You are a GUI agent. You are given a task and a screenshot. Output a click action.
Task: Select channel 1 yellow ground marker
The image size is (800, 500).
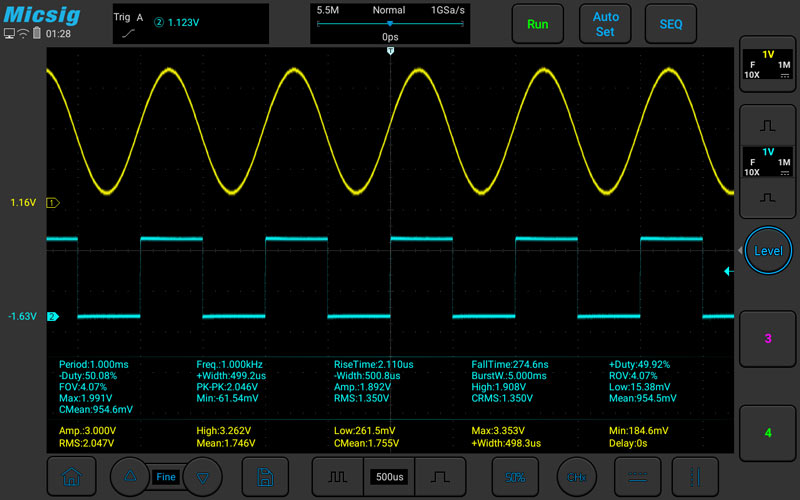(x=53, y=203)
